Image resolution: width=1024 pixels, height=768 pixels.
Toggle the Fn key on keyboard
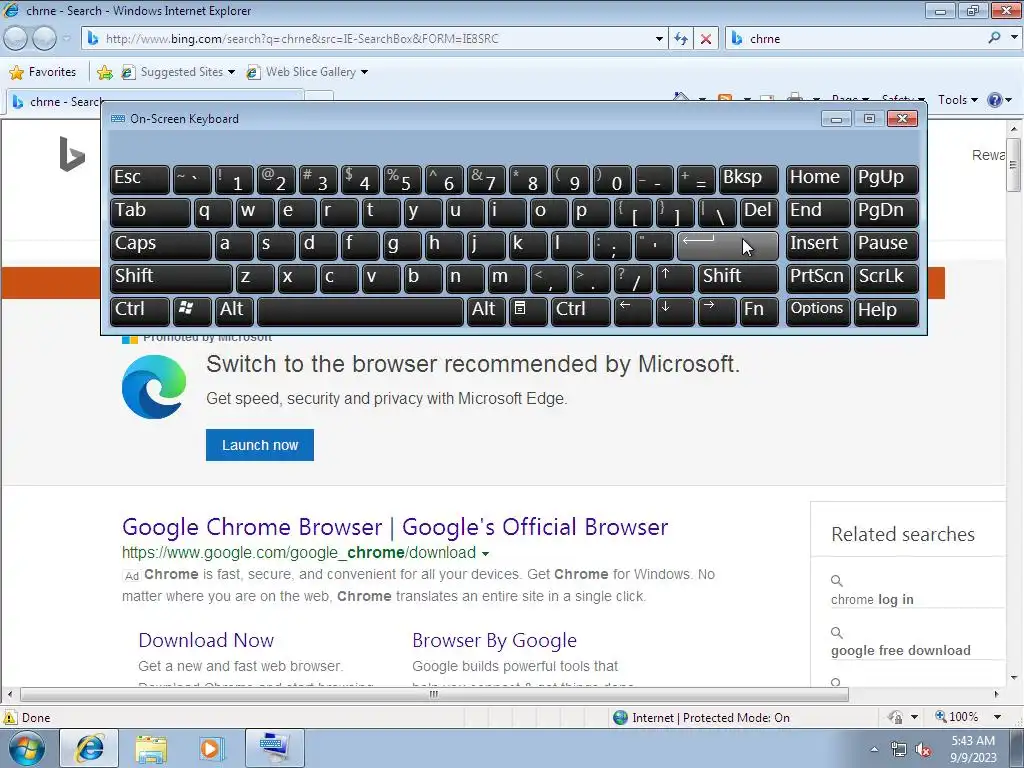(x=760, y=310)
